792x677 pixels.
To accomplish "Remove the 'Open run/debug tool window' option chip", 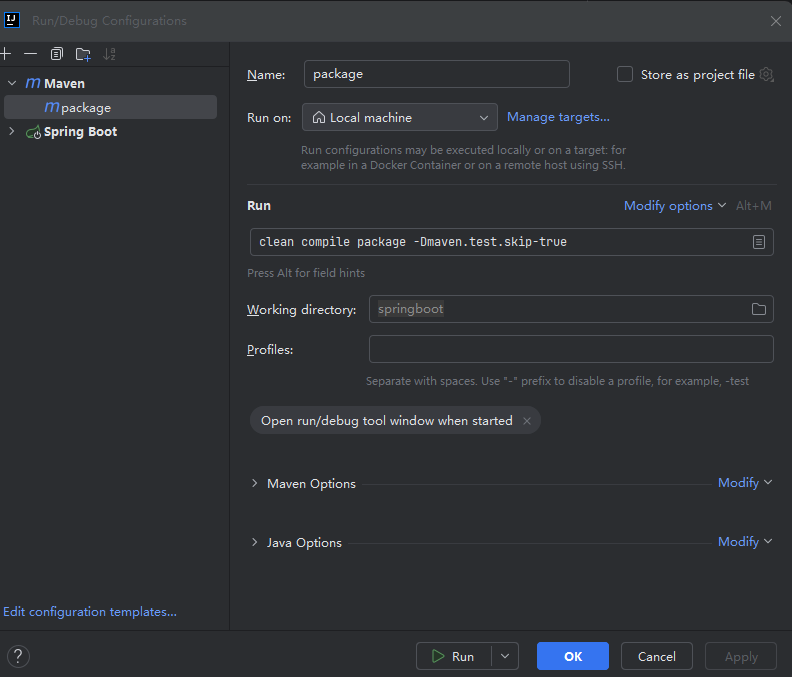I will (527, 421).
